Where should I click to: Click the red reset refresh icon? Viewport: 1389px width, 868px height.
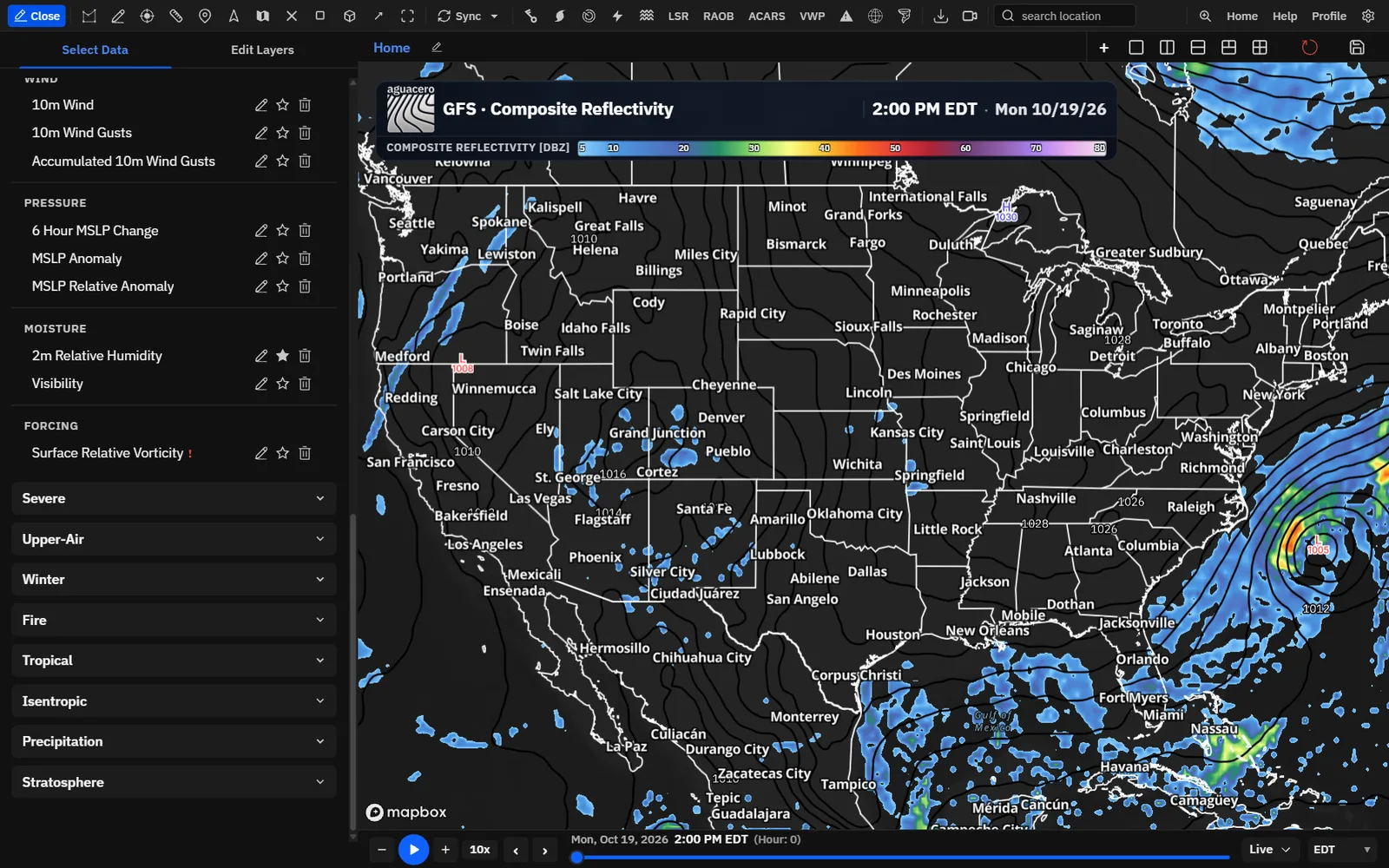[x=1310, y=48]
